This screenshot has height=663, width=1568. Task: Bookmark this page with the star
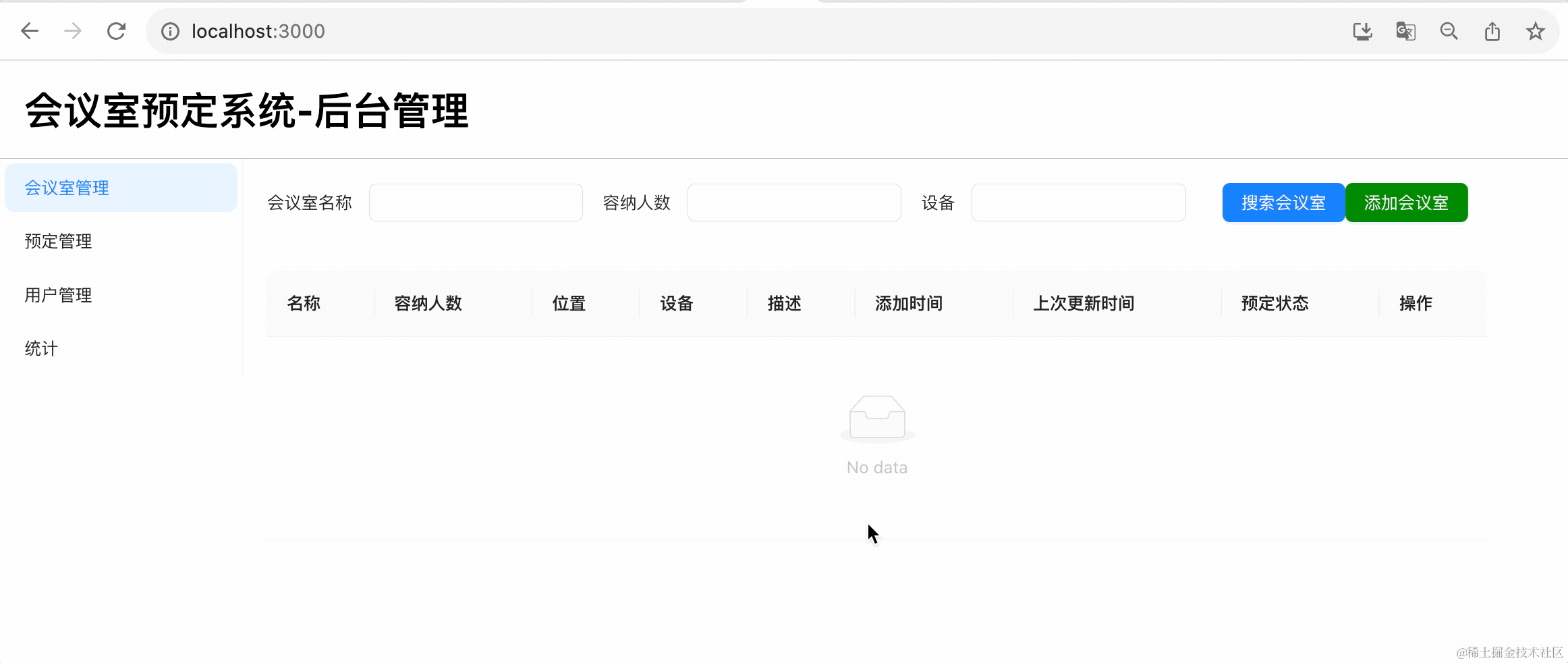pyautogui.click(x=1535, y=31)
